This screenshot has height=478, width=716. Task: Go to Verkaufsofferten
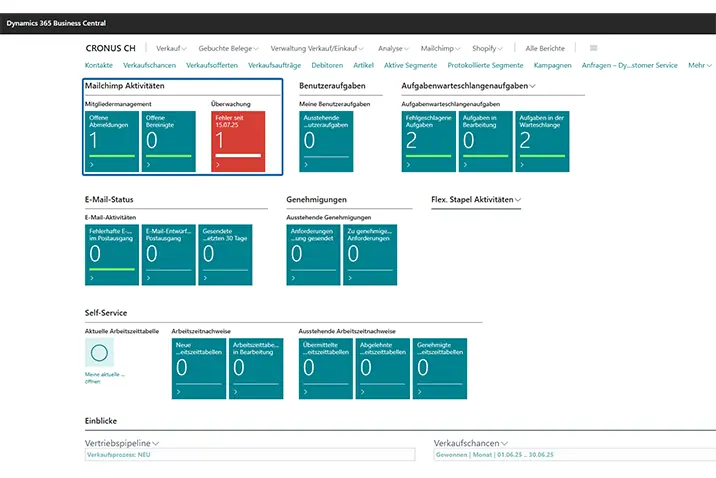click(212, 65)
